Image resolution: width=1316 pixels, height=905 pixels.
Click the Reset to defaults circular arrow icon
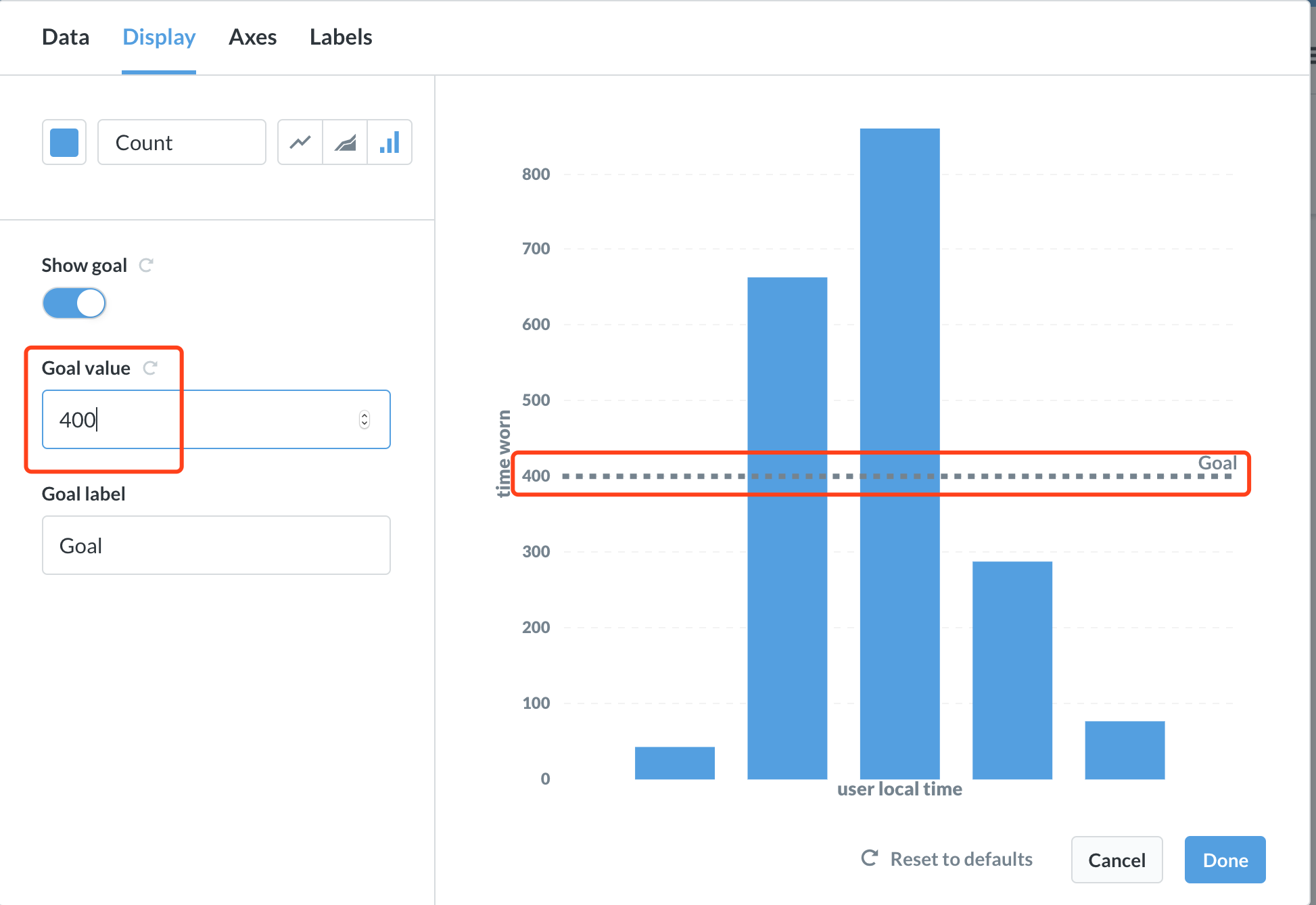coord(870,858)
